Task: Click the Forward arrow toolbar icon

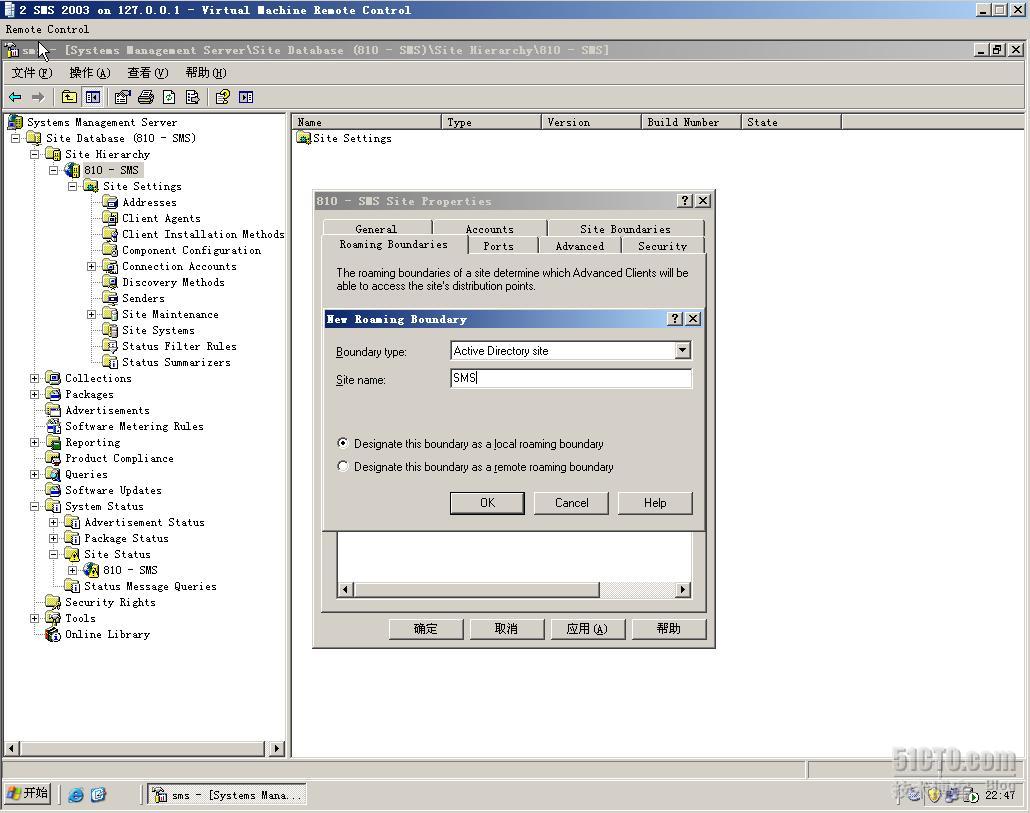Action: point(38,97)
